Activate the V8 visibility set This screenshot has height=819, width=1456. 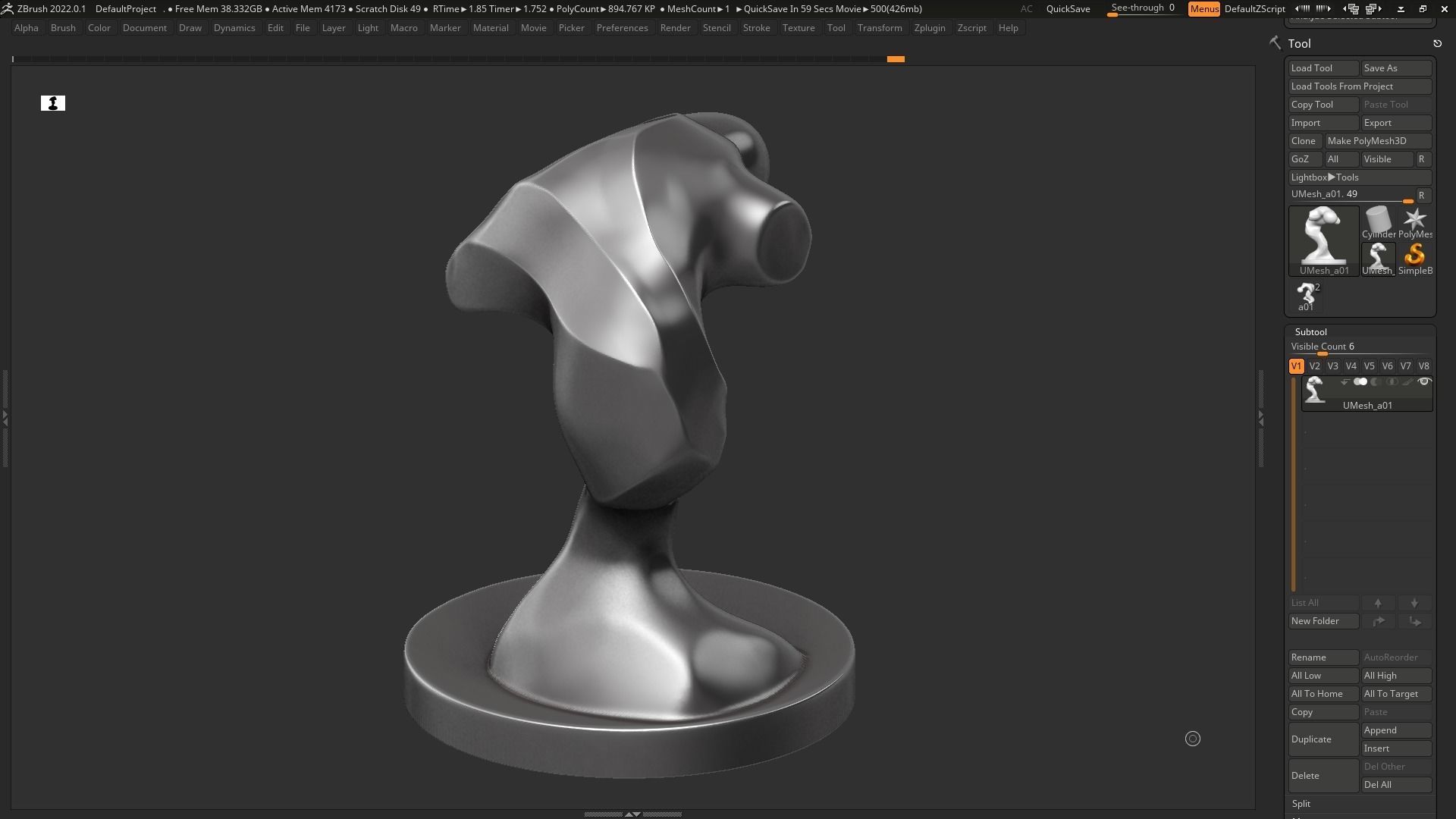point(1423,366)
